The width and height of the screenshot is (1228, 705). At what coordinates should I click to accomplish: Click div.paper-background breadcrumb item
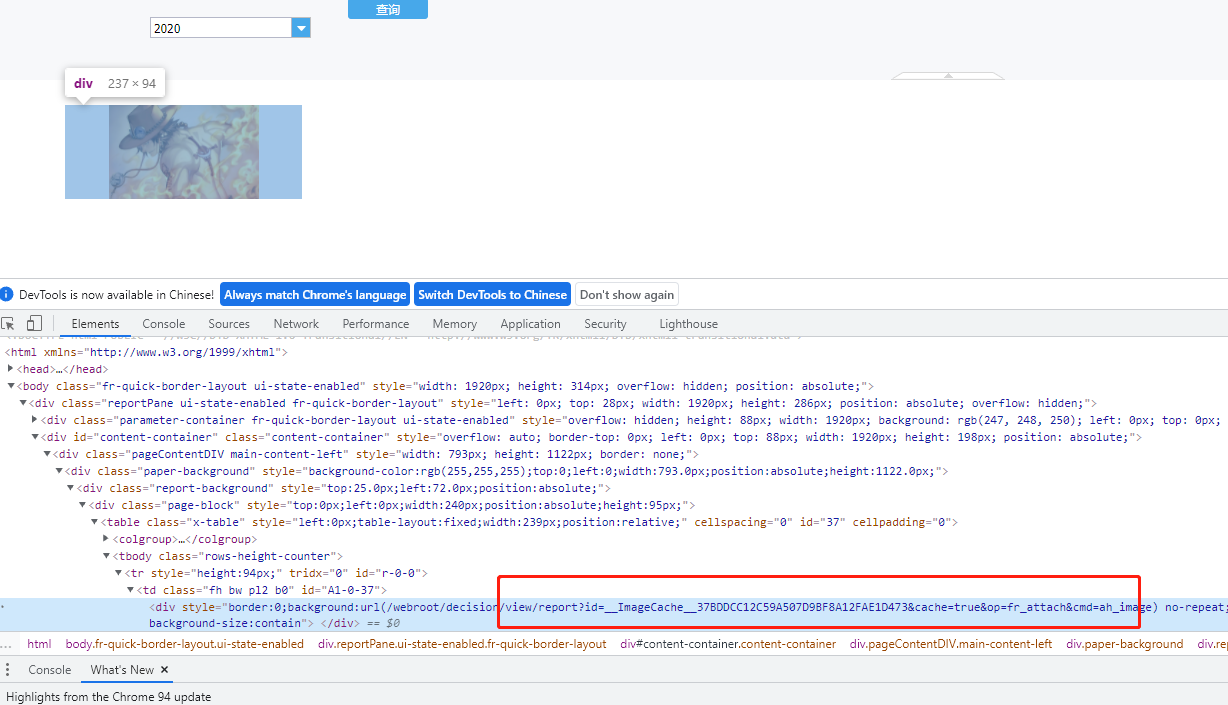click(x=1124, y=644)
